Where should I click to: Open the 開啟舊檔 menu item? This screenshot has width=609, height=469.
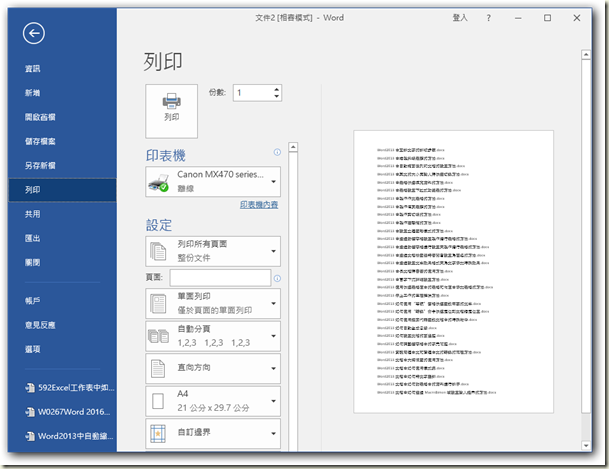point(40,117)
